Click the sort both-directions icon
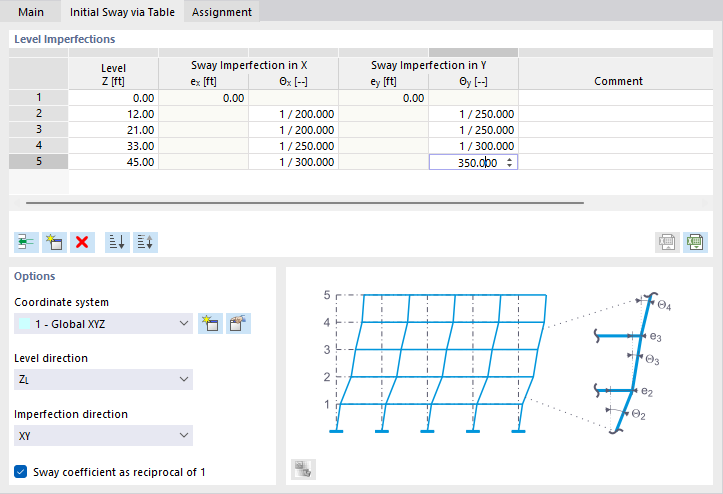 [145, 242]
